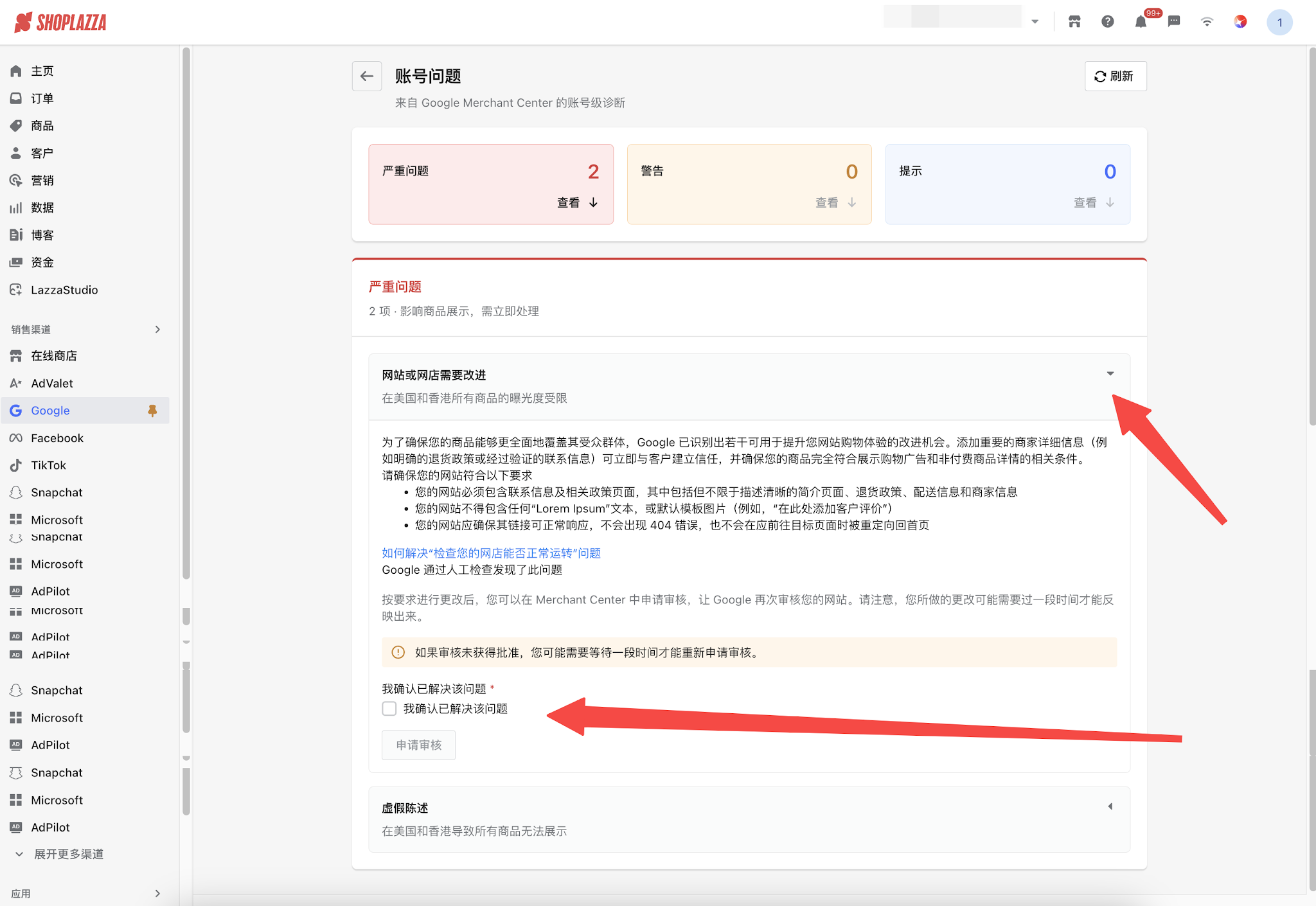Click the 营销 target icon in sidebar
Screen dimensions: 1316x906
click(16, 181)
